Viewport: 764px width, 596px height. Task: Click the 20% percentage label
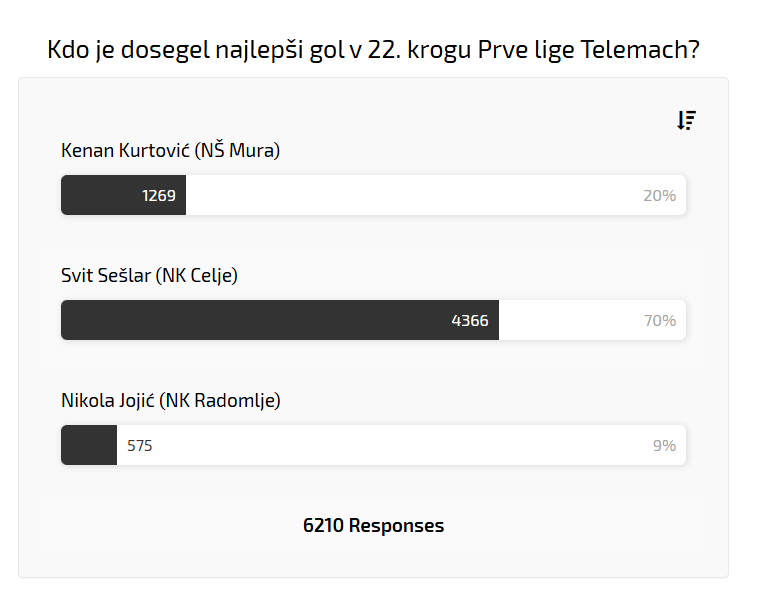point(659,196)
